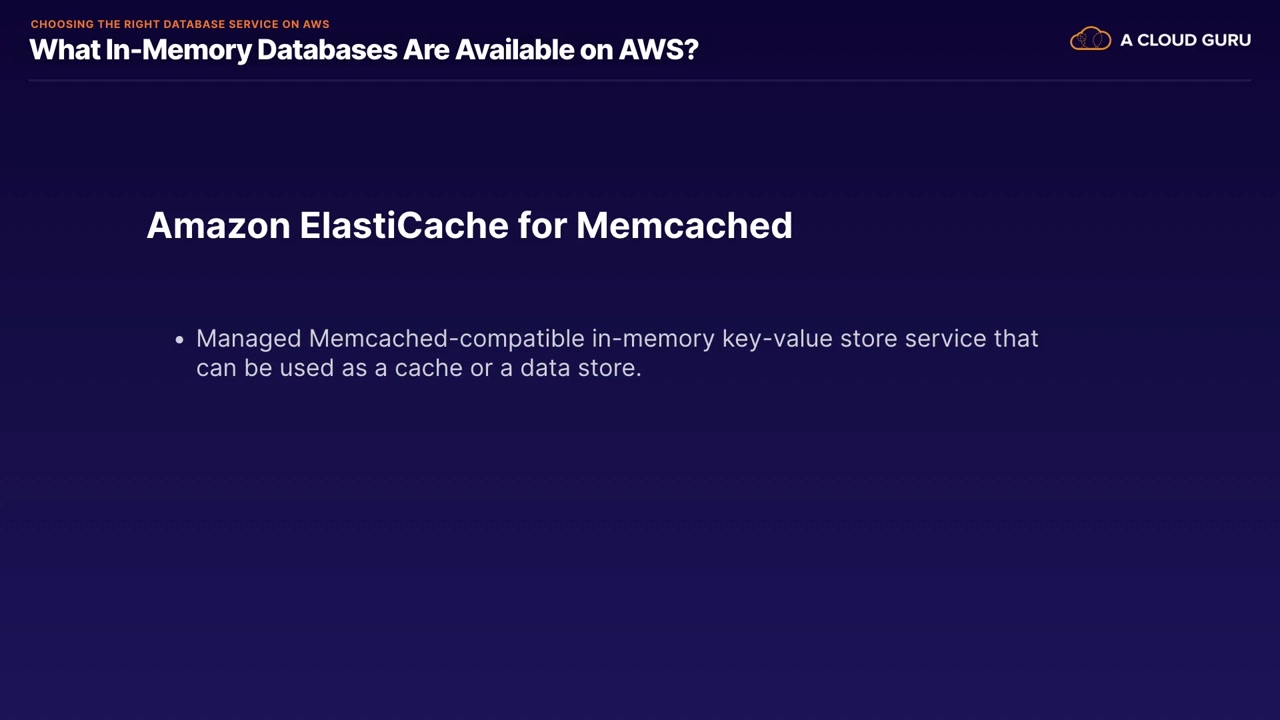Click the A Cloud Guru cloud logo icon
The height and width of the screenshot is (720, 1280).
coord(1090,40)
